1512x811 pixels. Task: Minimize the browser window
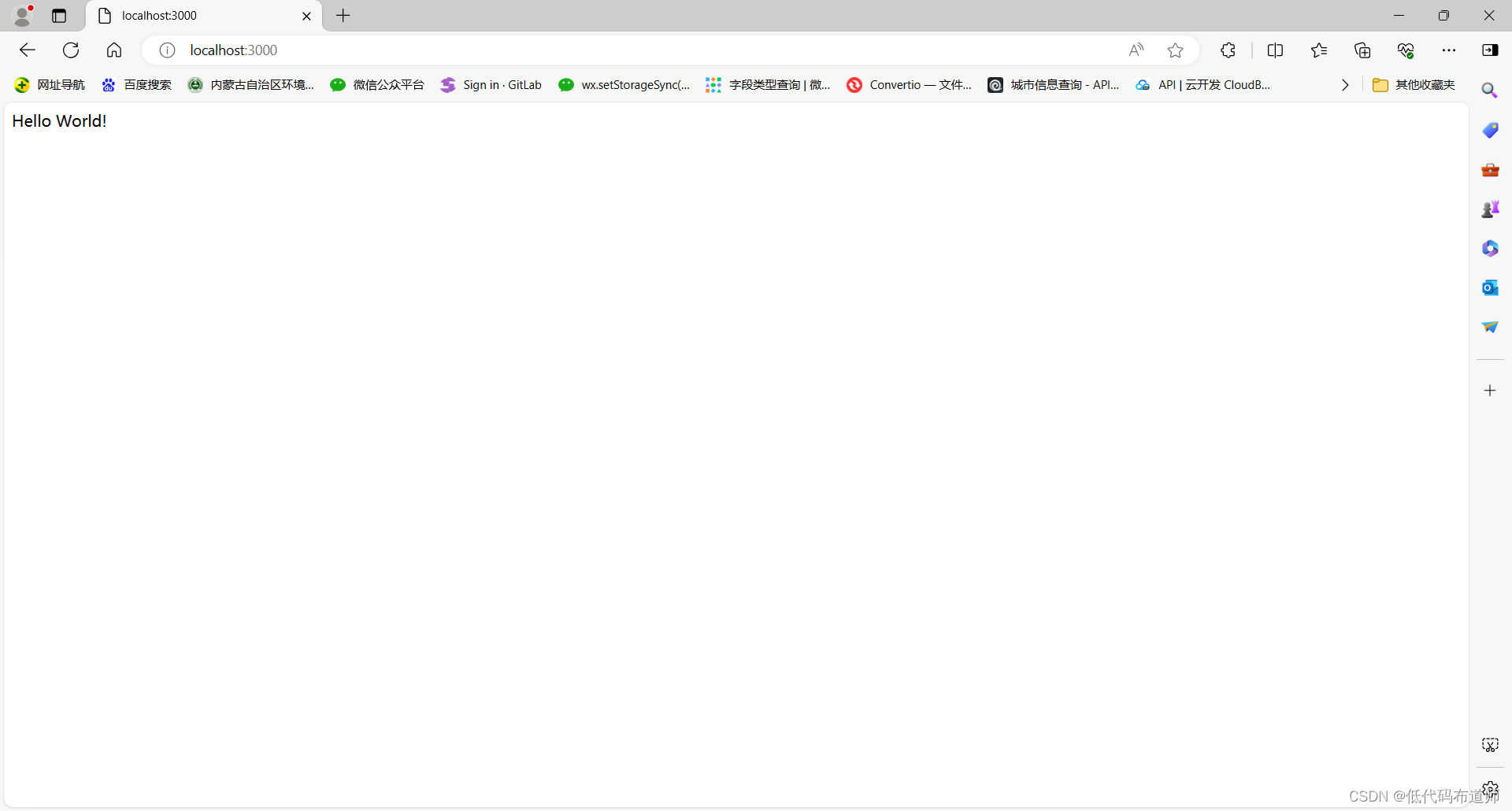coord(1399,16)
